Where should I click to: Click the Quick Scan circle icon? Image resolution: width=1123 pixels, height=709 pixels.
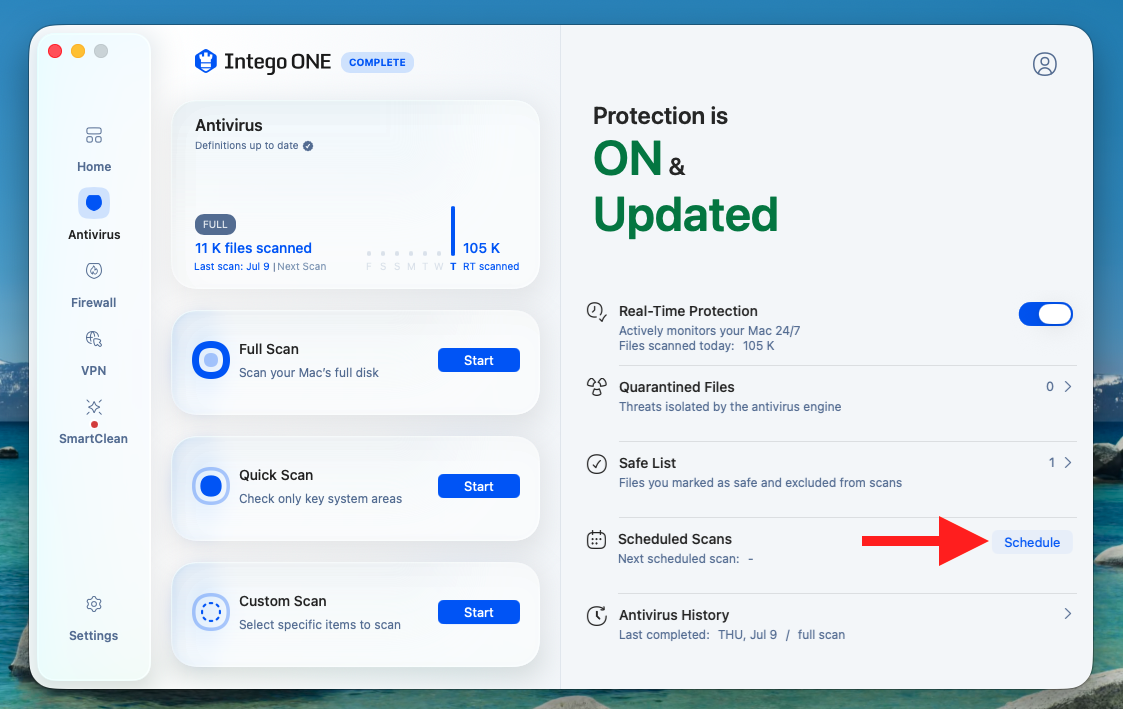(211, 486)
